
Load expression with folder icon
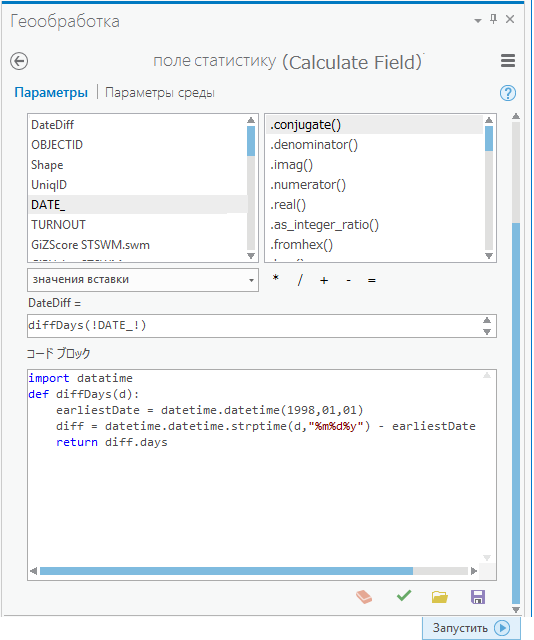pos(440,597)
